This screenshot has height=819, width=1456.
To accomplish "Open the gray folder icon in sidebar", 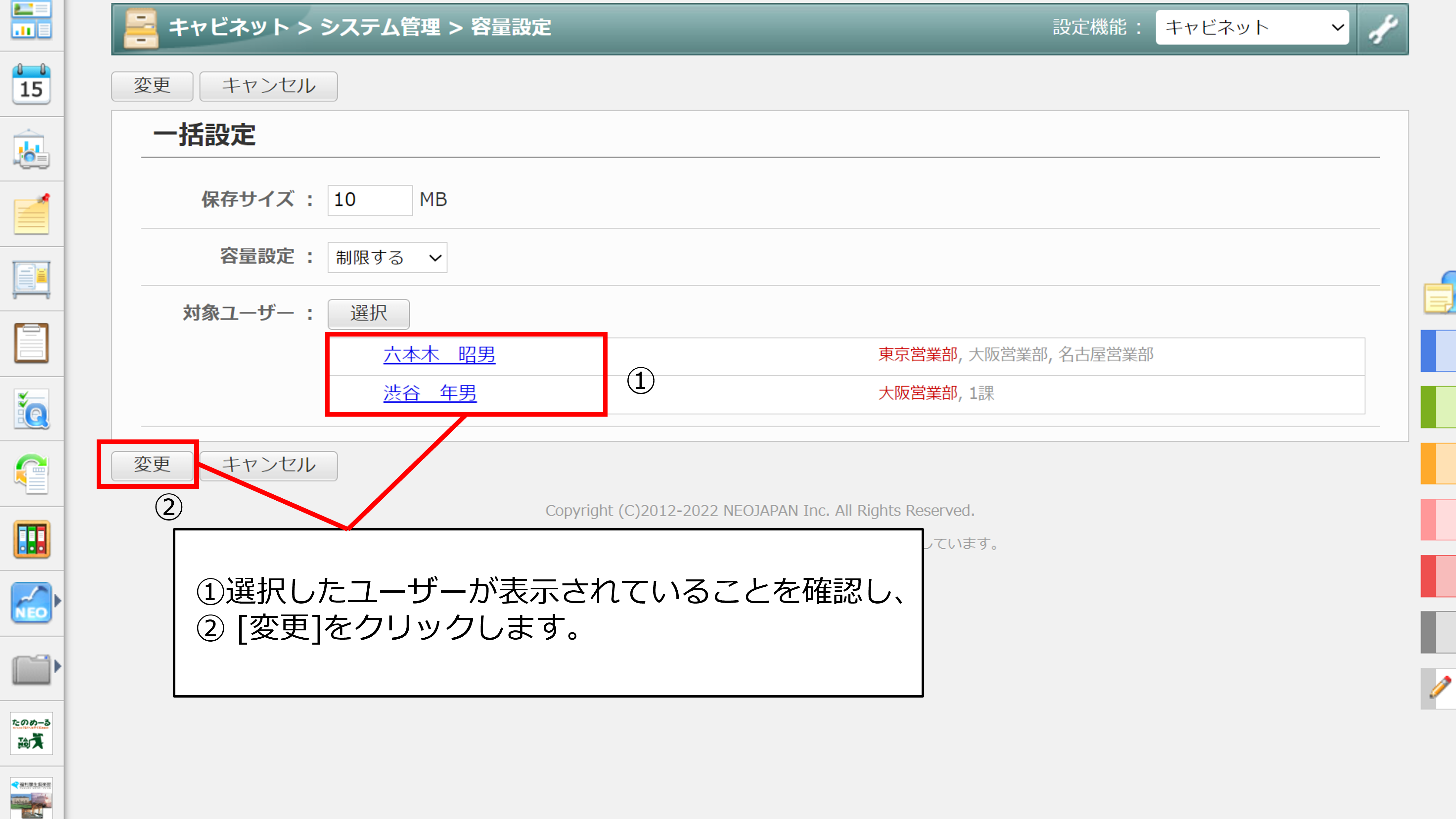I will (x=31, y=669).
